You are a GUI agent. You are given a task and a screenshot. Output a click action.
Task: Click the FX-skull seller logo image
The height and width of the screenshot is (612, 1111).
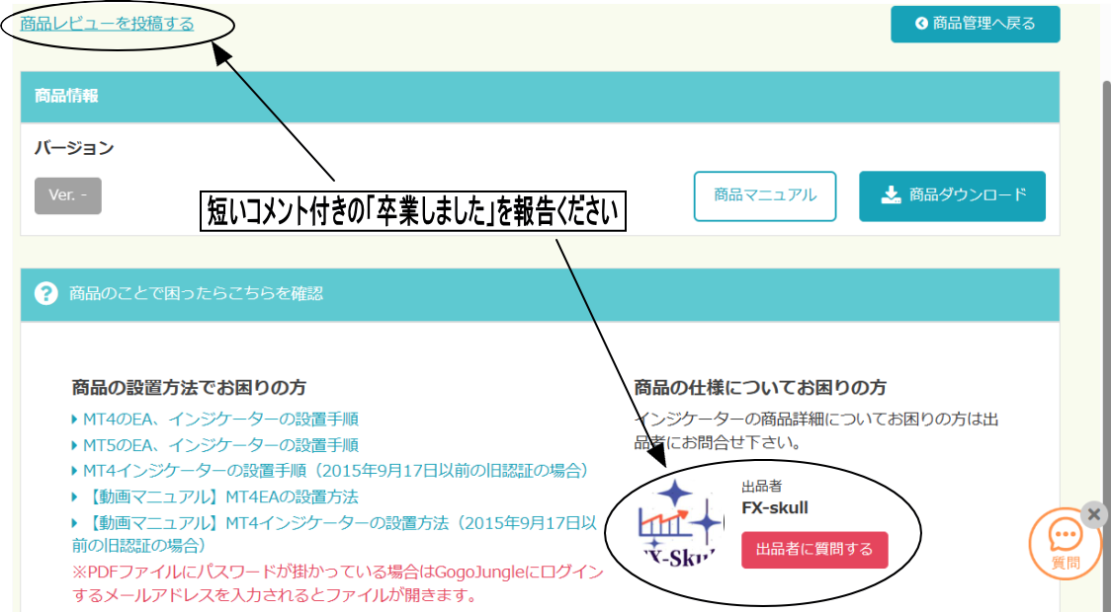680,520
